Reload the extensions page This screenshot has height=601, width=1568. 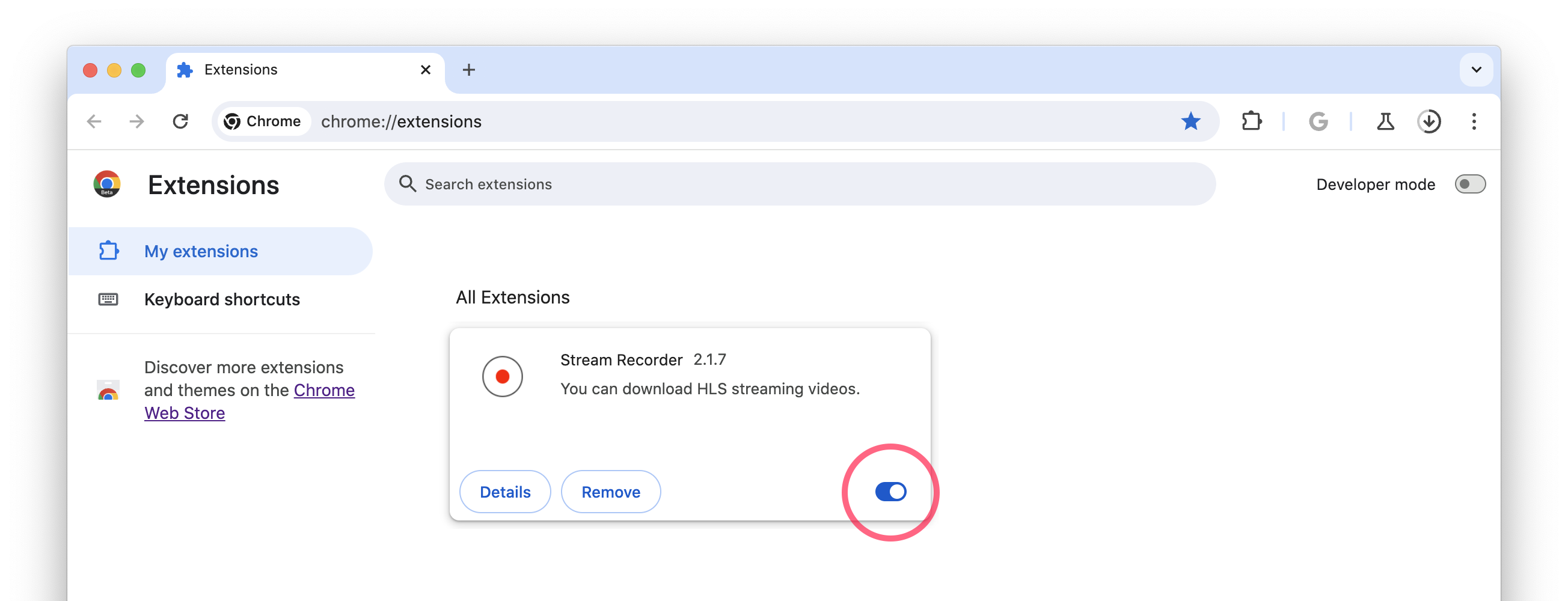180,121
